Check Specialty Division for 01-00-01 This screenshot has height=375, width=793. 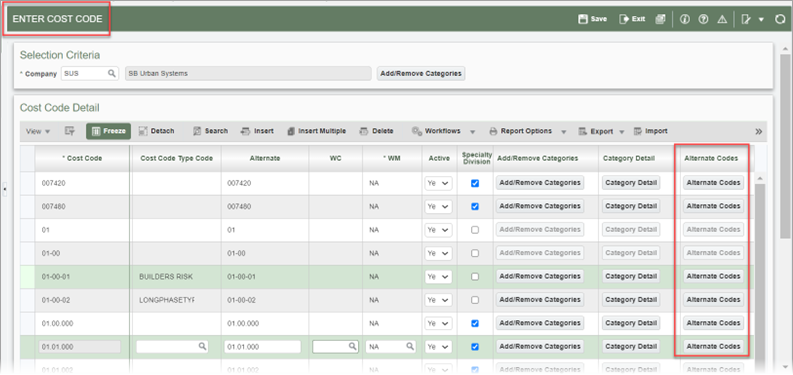475,277
